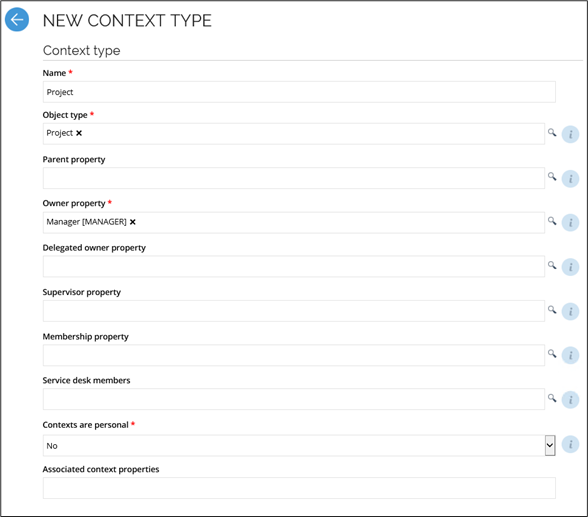Show info for Contexts are personal

[570, 444]
